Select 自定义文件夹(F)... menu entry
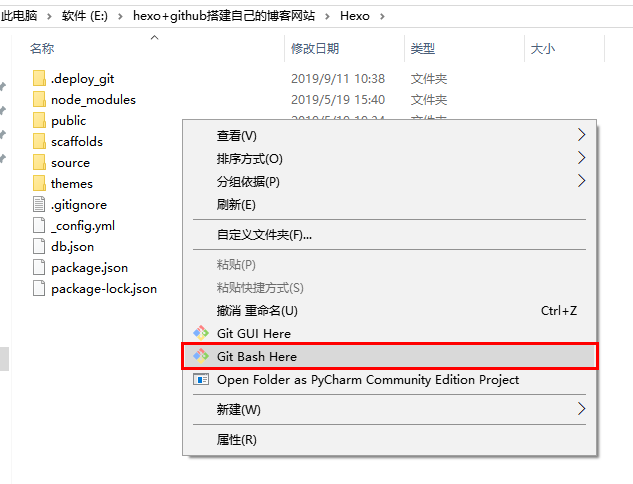The width and height of the screenshot is (633, 484). pyautogui.click(x=390, y=235)
